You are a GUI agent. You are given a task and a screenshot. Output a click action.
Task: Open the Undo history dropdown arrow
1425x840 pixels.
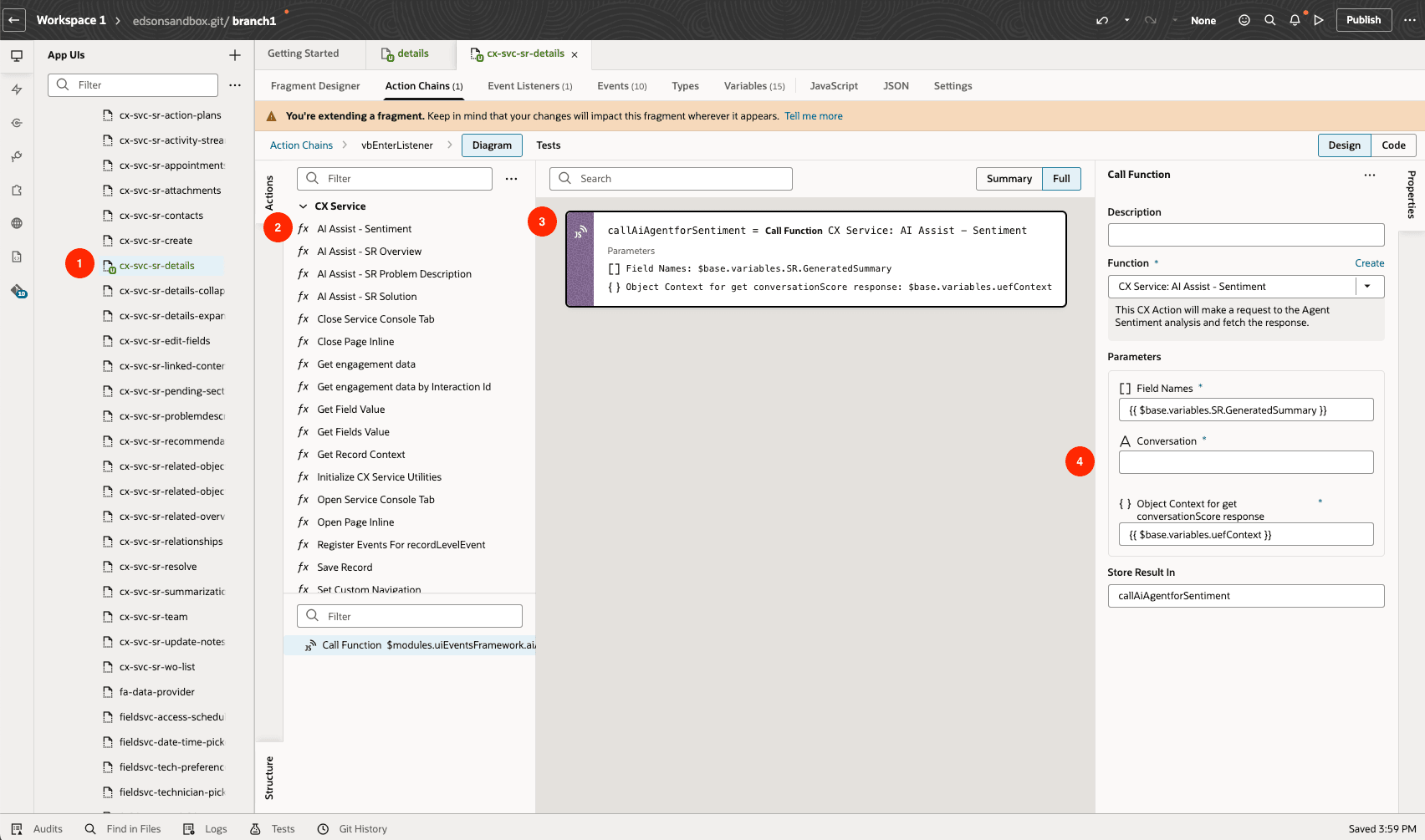pos(1126,20)
